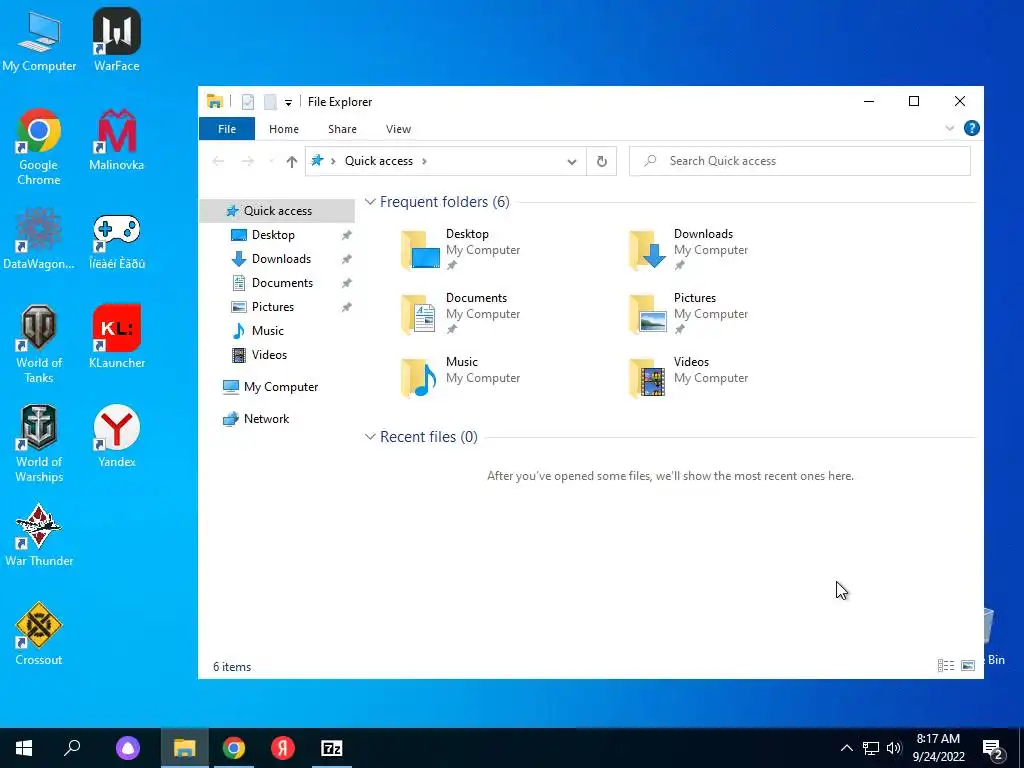Select Videos in navigation pane
Viewport: 1024px width, 768px height.
(x=277, y=355)
